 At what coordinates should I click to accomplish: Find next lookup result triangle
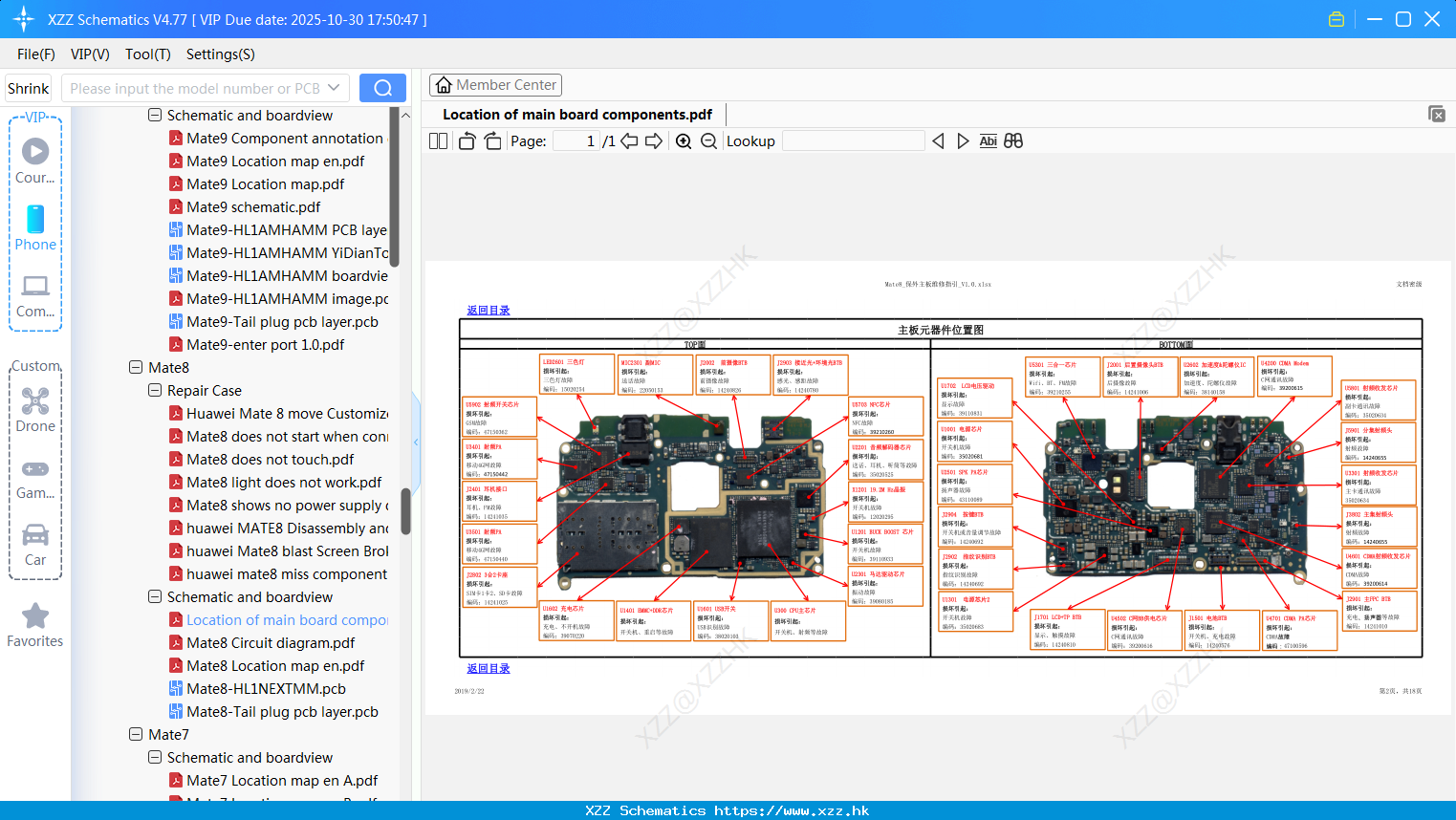click(963, 141)
